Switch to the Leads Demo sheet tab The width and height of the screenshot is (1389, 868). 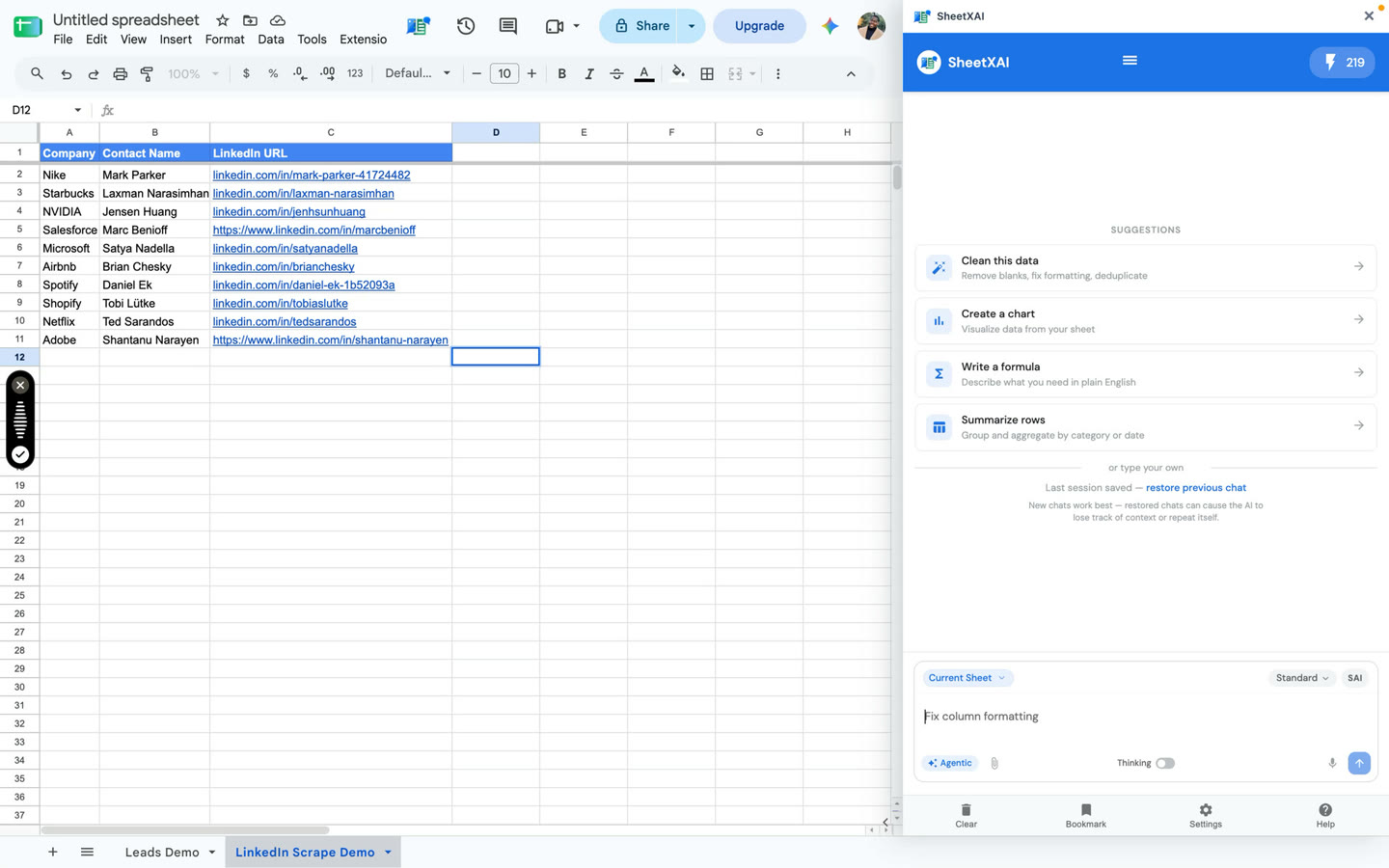pyautogui.click(x=161, y=853)
